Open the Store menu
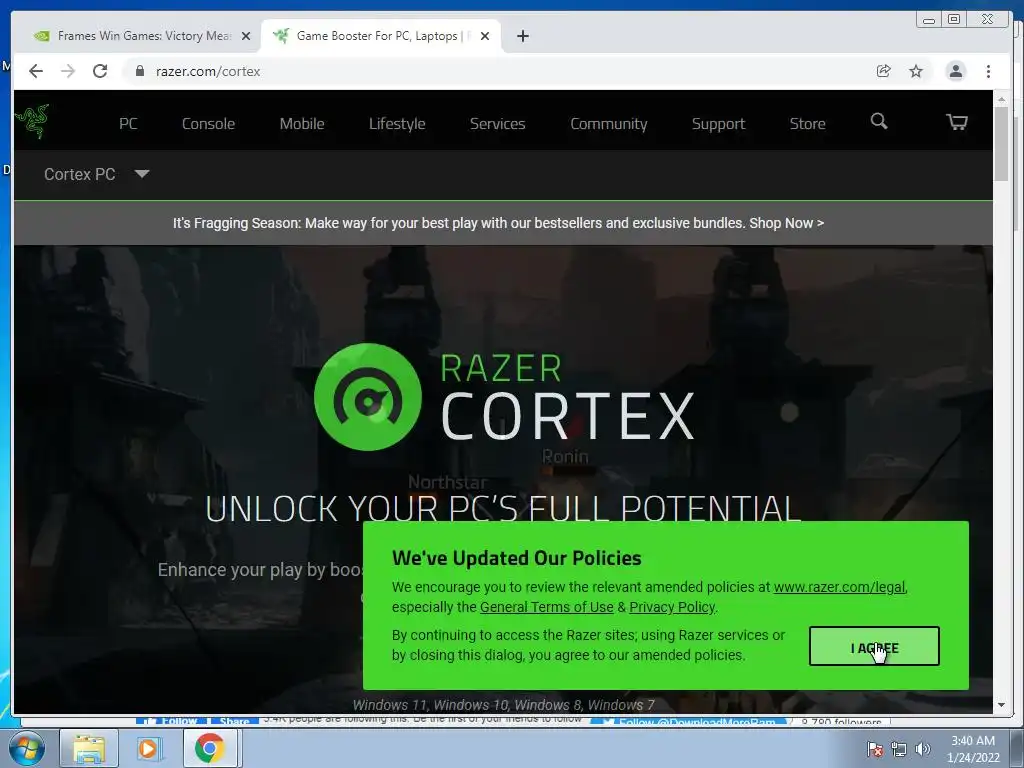The width and height of the screenshot is (1024, 768). tap(807, 123)
